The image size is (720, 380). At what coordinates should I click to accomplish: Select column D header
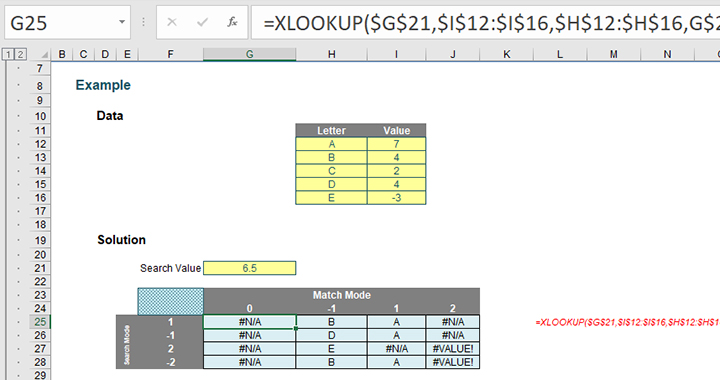point(105,54)
